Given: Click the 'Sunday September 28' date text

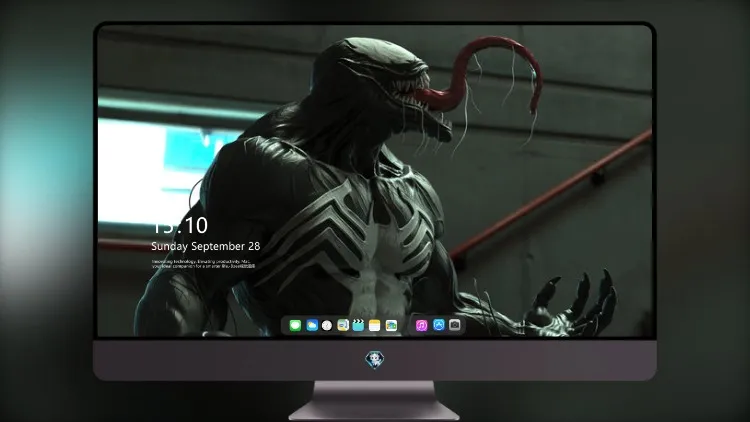Looking at the screenshot, I should 206,246.
